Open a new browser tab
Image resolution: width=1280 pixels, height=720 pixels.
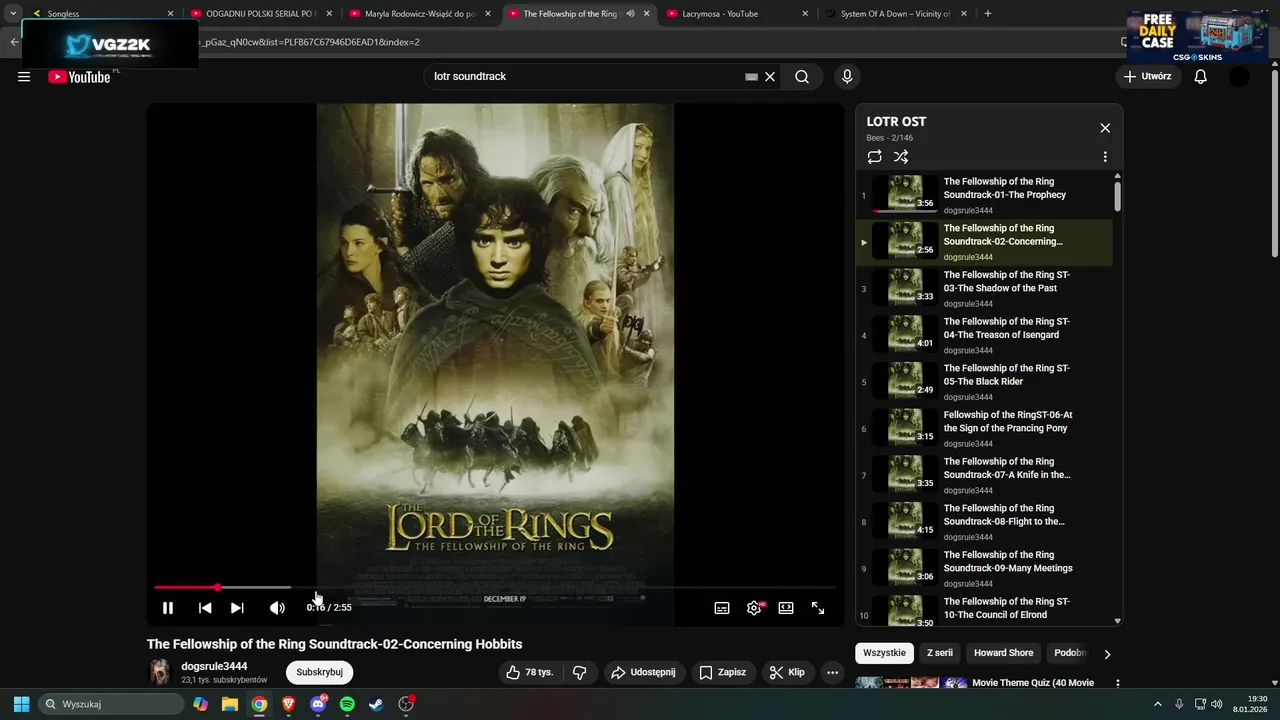click(988, 14)
